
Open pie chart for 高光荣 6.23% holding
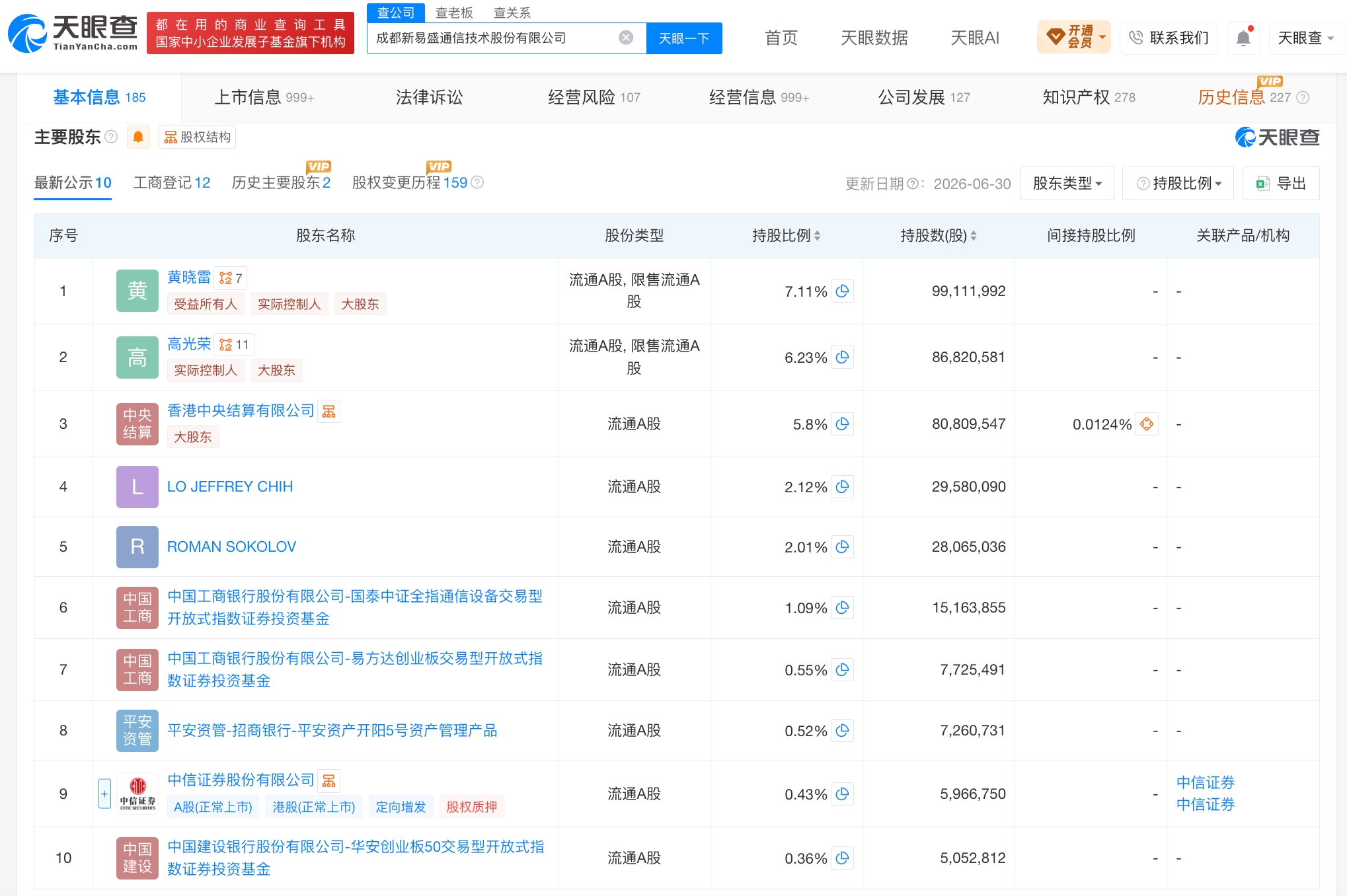pos(842,357)
